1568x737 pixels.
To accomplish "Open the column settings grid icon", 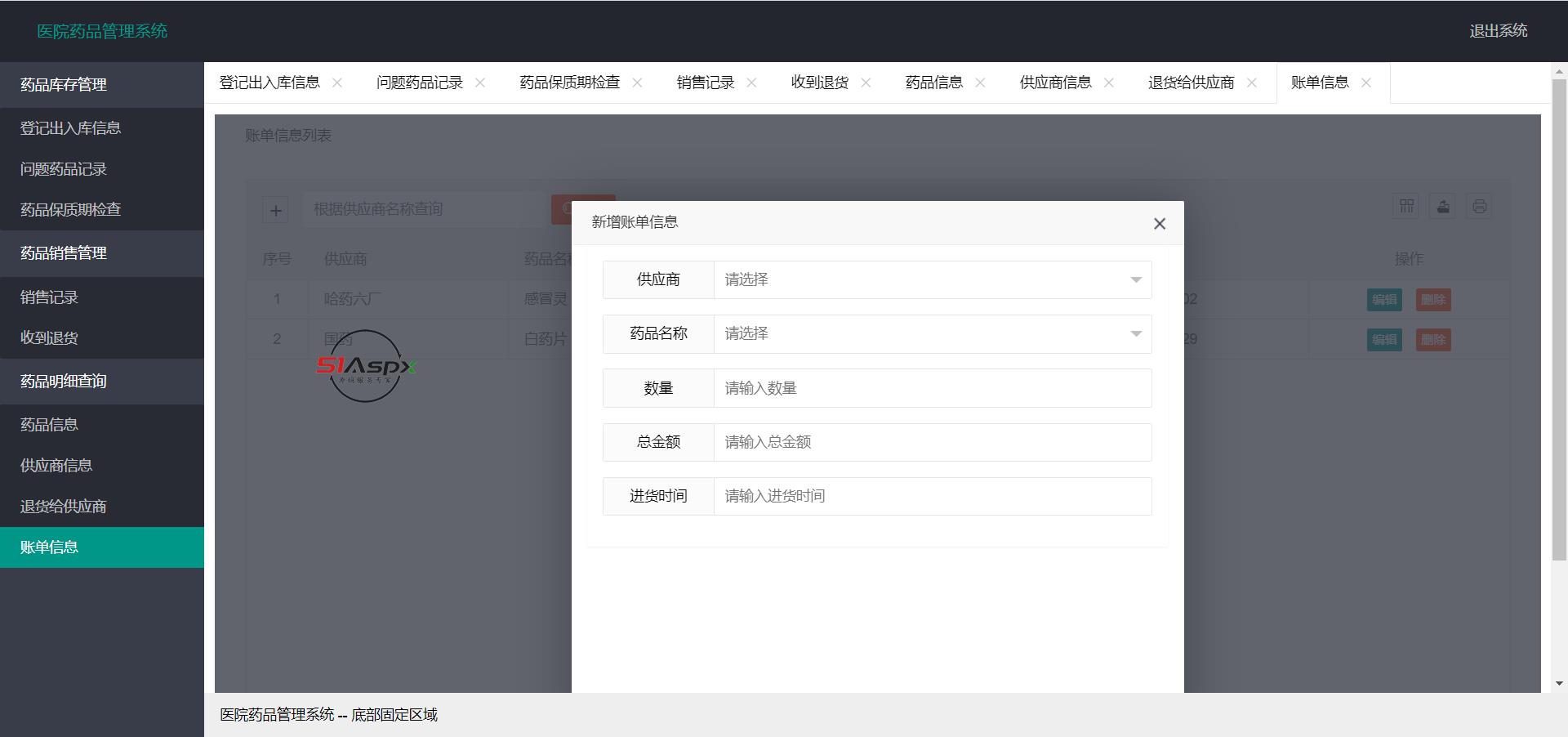I will 1405,206.
